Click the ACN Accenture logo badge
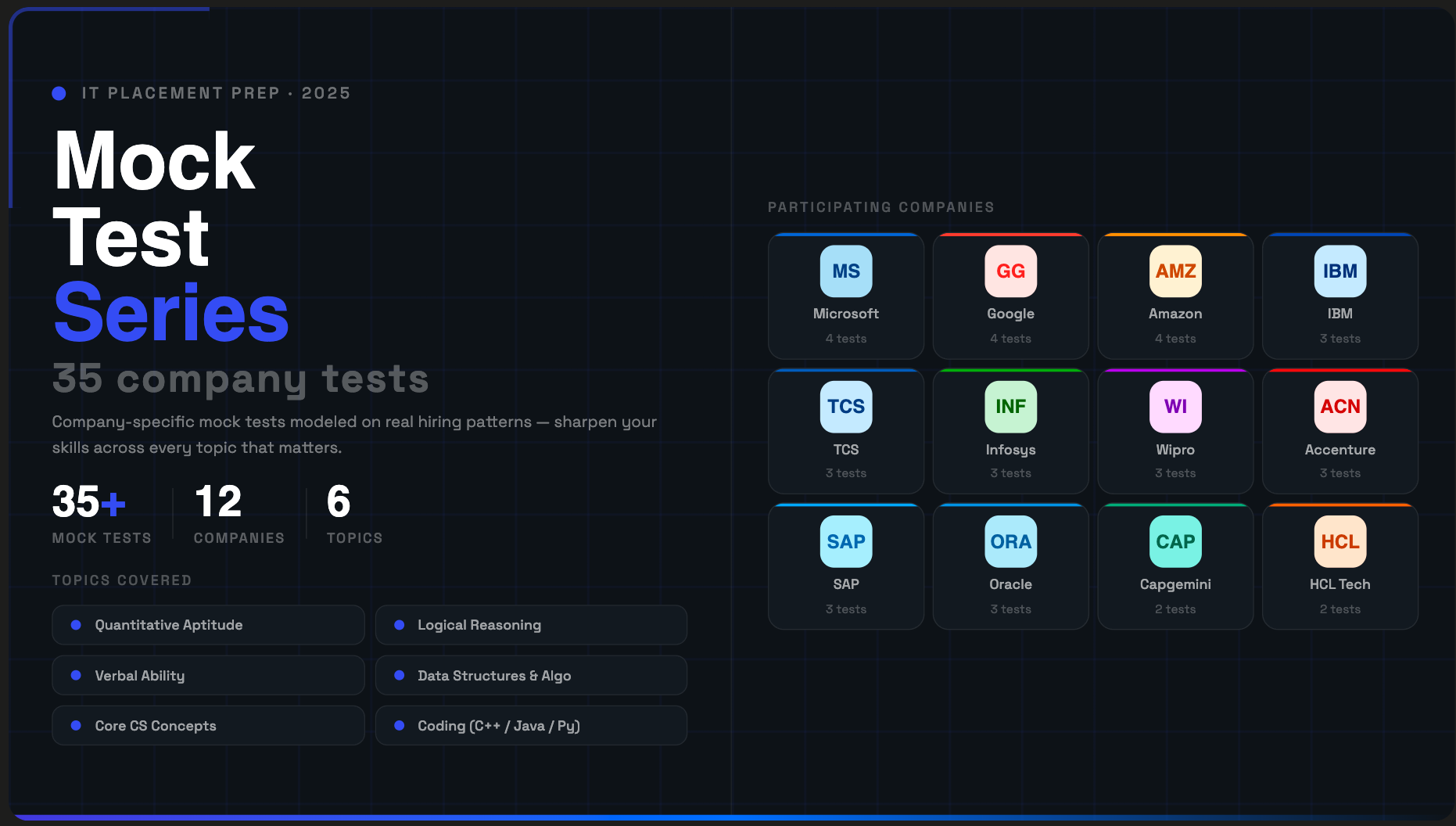This screenshot has width=1456, height=826. coord(1340,407)
